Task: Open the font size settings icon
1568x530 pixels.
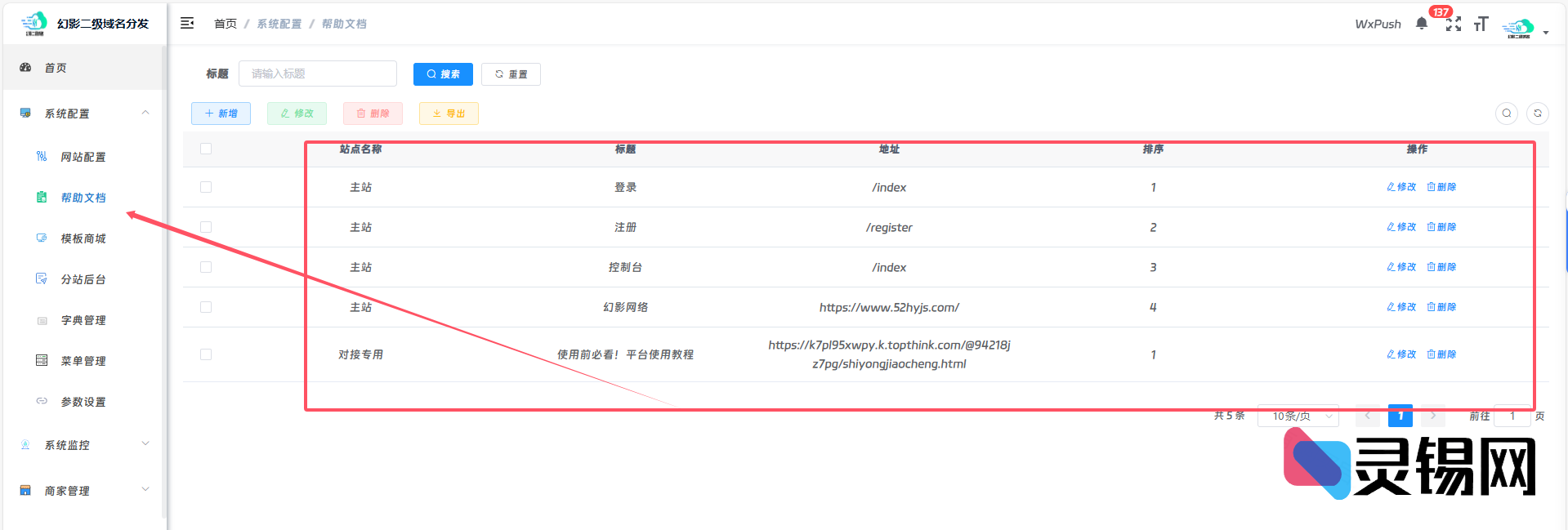Action: click(x=1481, y=24)
